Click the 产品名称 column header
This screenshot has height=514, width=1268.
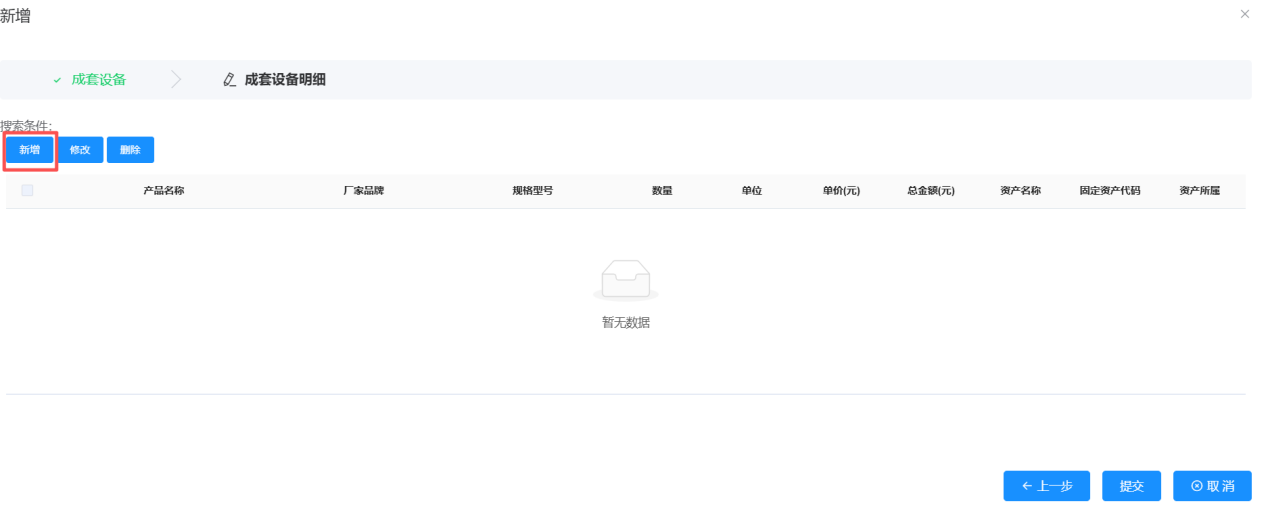coord(163,191)
